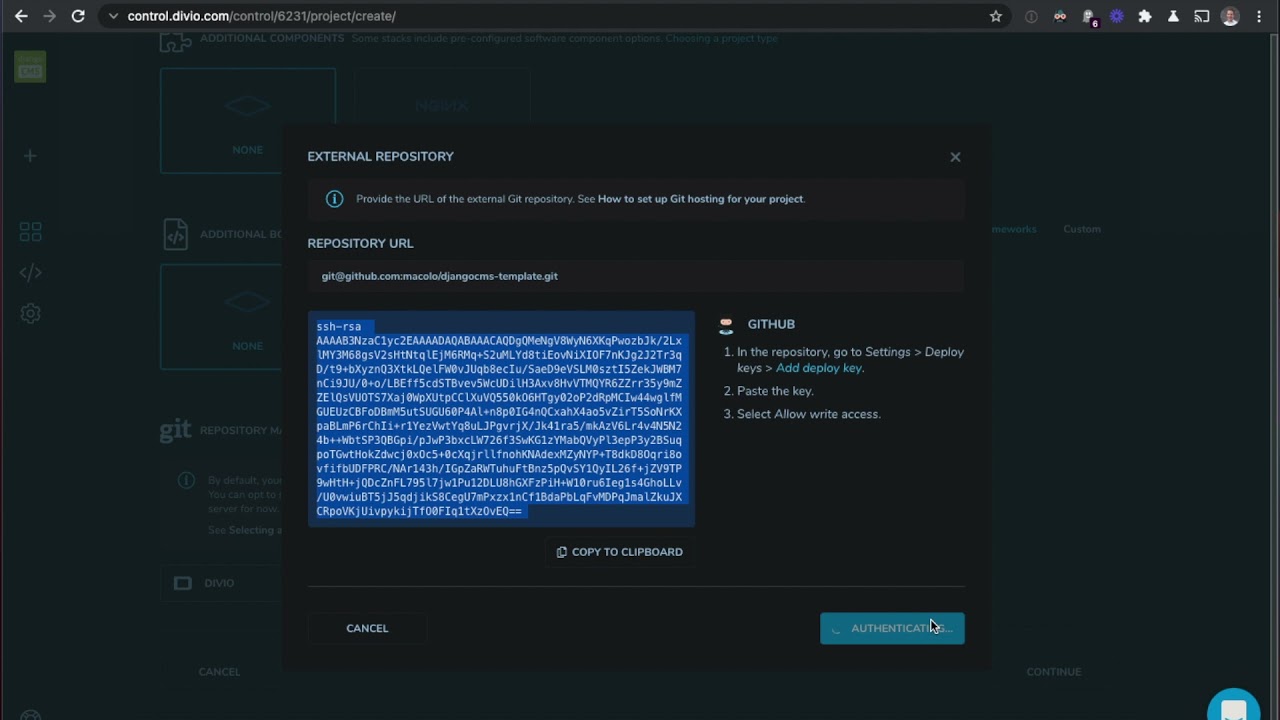Cancel the External Repository dialog
1280x720 pixels.
click(367, 628)
